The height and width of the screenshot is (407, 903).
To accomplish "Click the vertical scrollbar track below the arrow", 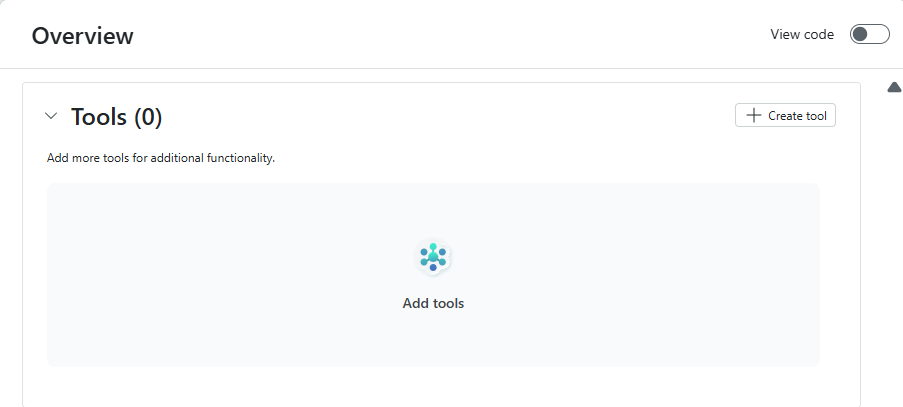I will (x=895, y=250).
